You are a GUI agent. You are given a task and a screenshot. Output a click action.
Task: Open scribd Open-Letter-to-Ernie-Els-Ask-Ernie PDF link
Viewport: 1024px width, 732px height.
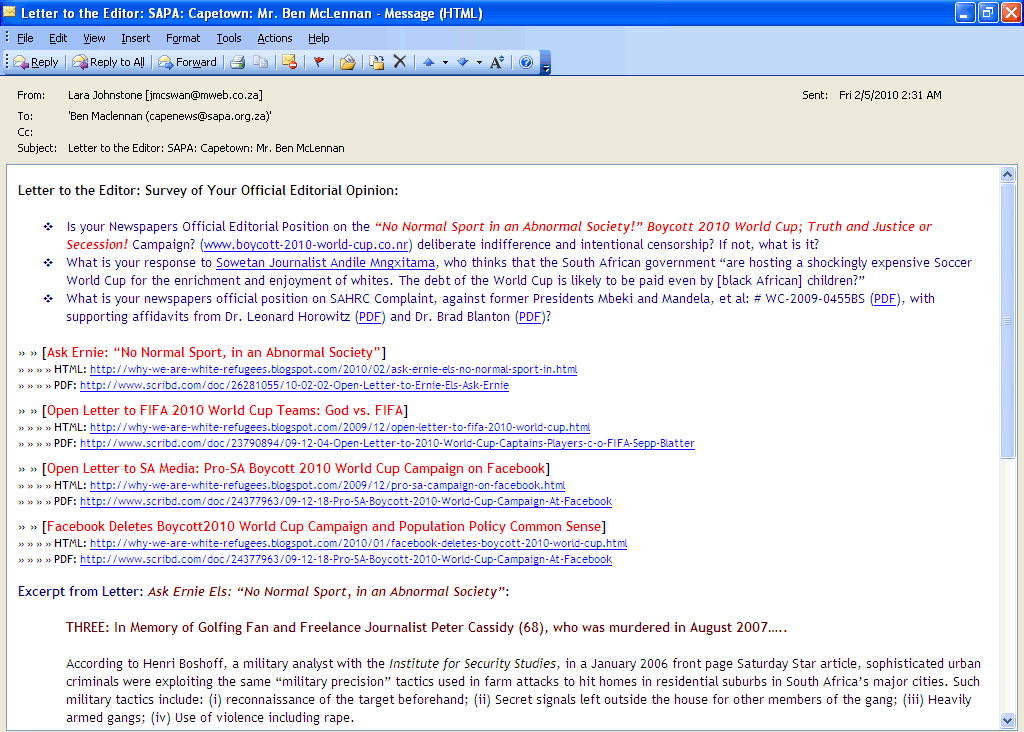(295, 385)
